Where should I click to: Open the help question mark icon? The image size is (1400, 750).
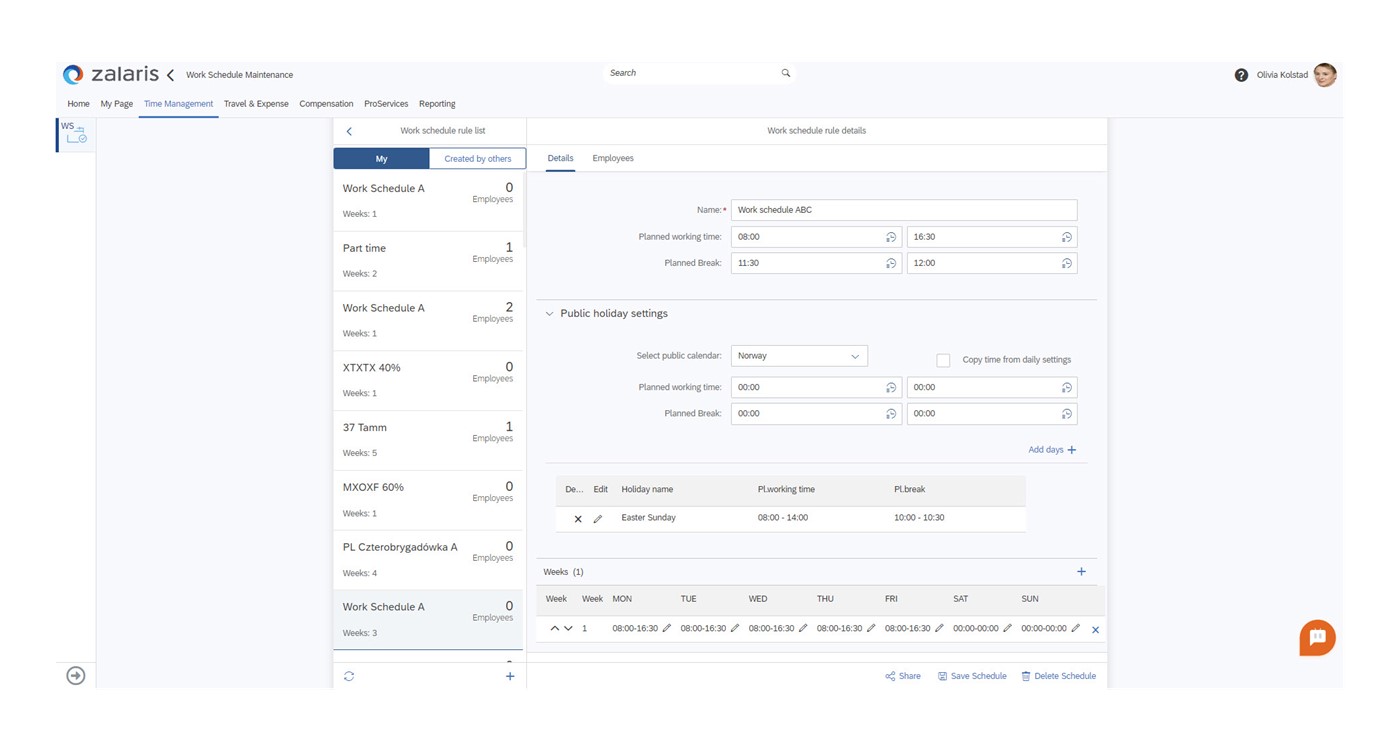[x=1241, y=75]
